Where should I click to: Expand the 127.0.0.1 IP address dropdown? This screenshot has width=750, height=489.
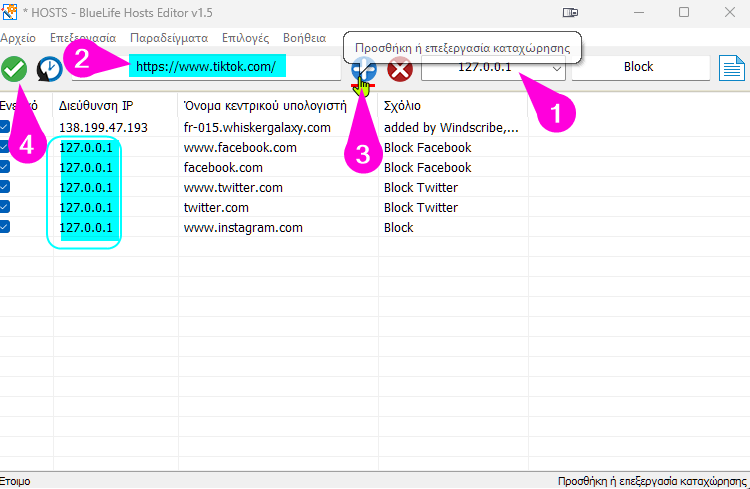[557, 68]
